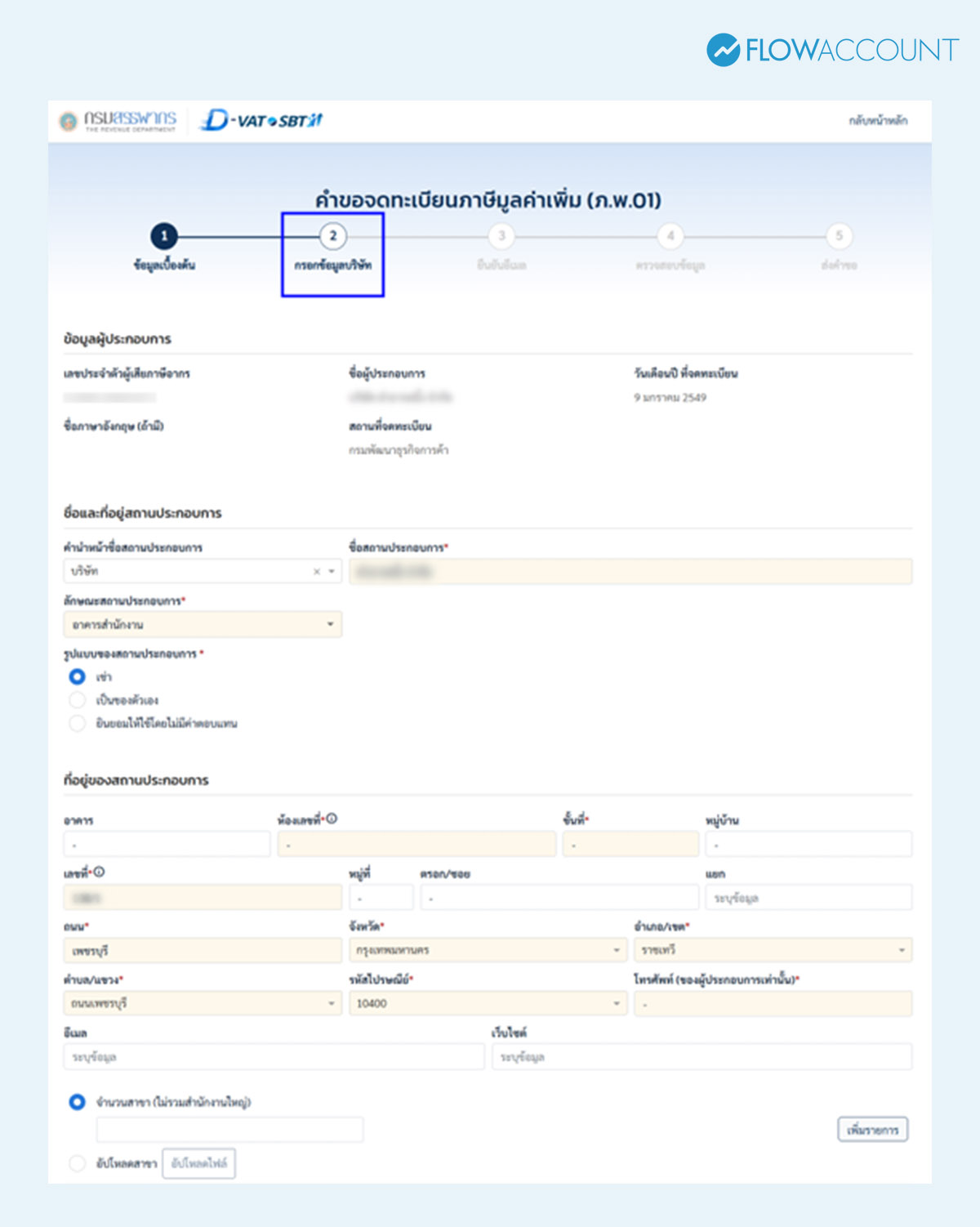Click step 3 circle in progress stepper
980x1227 pixels.
(501, 236)
